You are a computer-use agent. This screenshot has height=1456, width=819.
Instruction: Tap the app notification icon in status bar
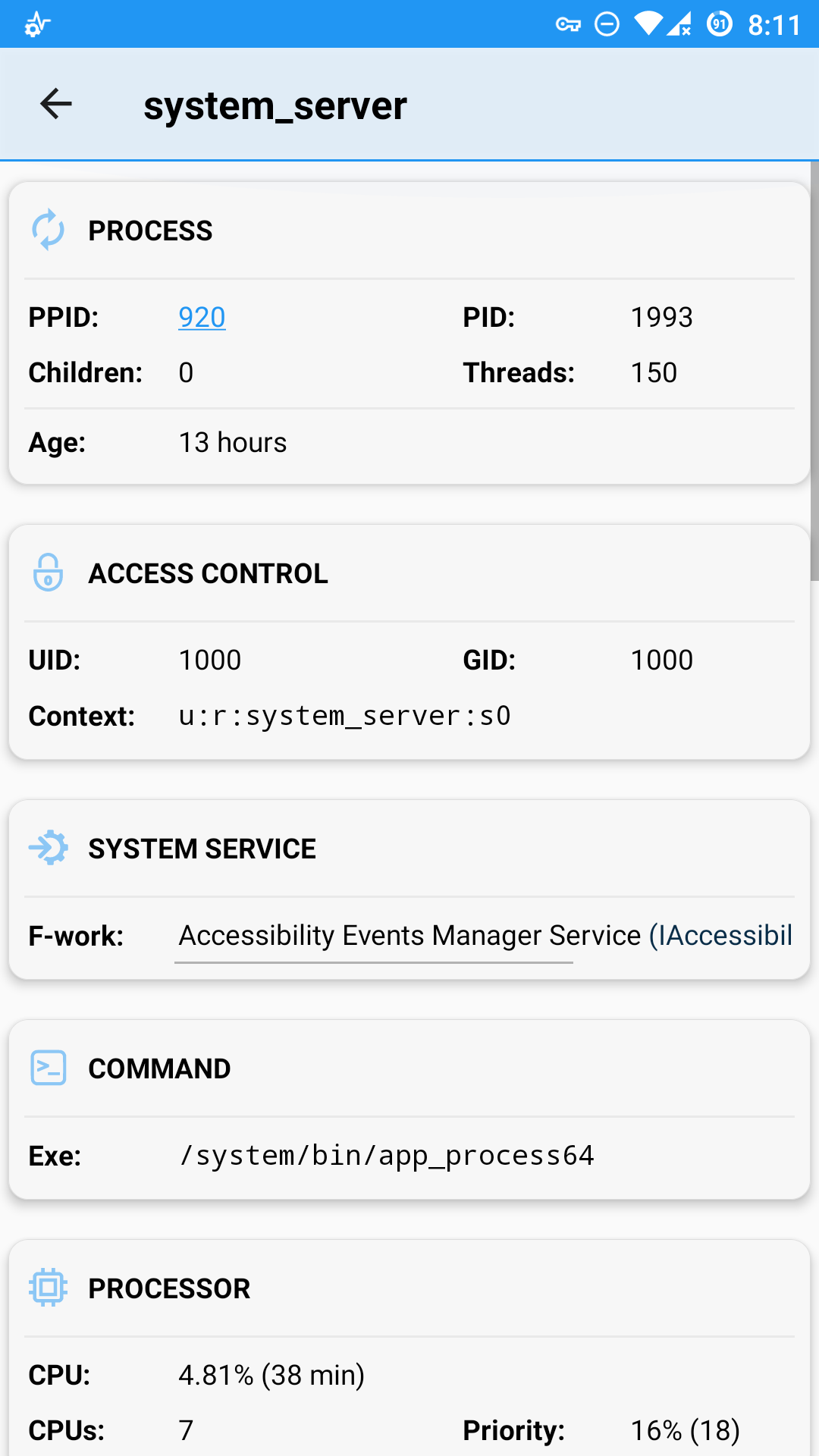click(37, 25)
